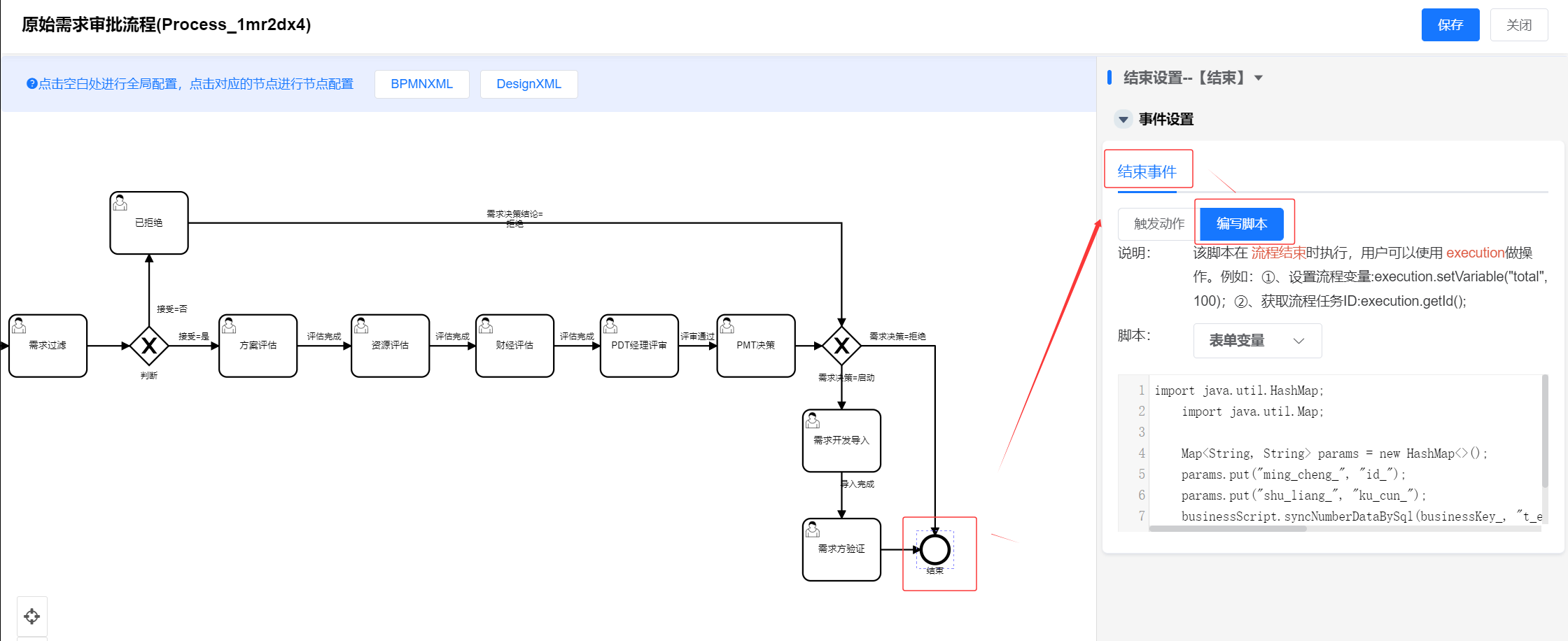Click the 判断 exclusive gateway diamond

[x=149, y=346]
